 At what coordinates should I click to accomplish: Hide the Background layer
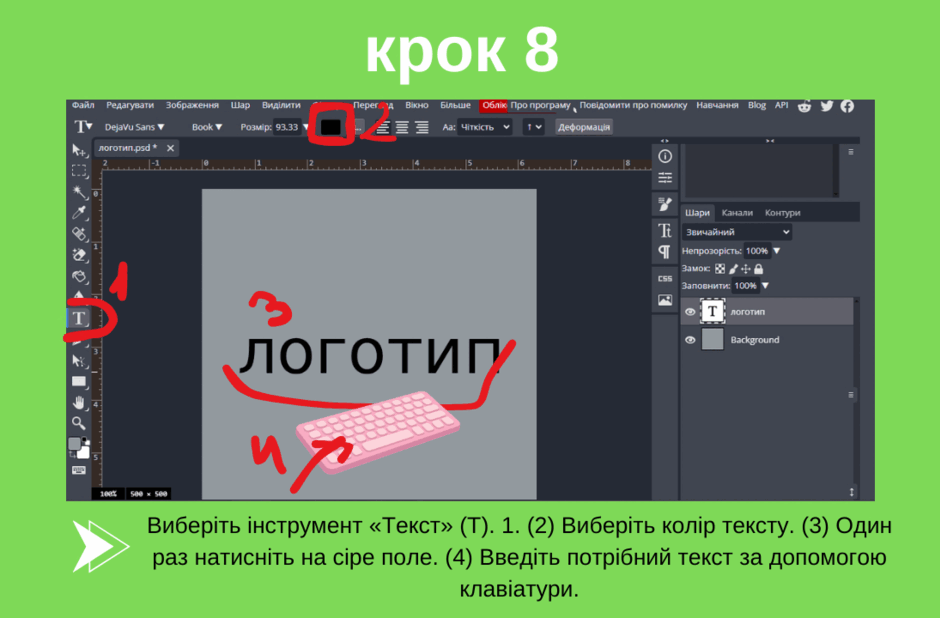coord(690,340)
